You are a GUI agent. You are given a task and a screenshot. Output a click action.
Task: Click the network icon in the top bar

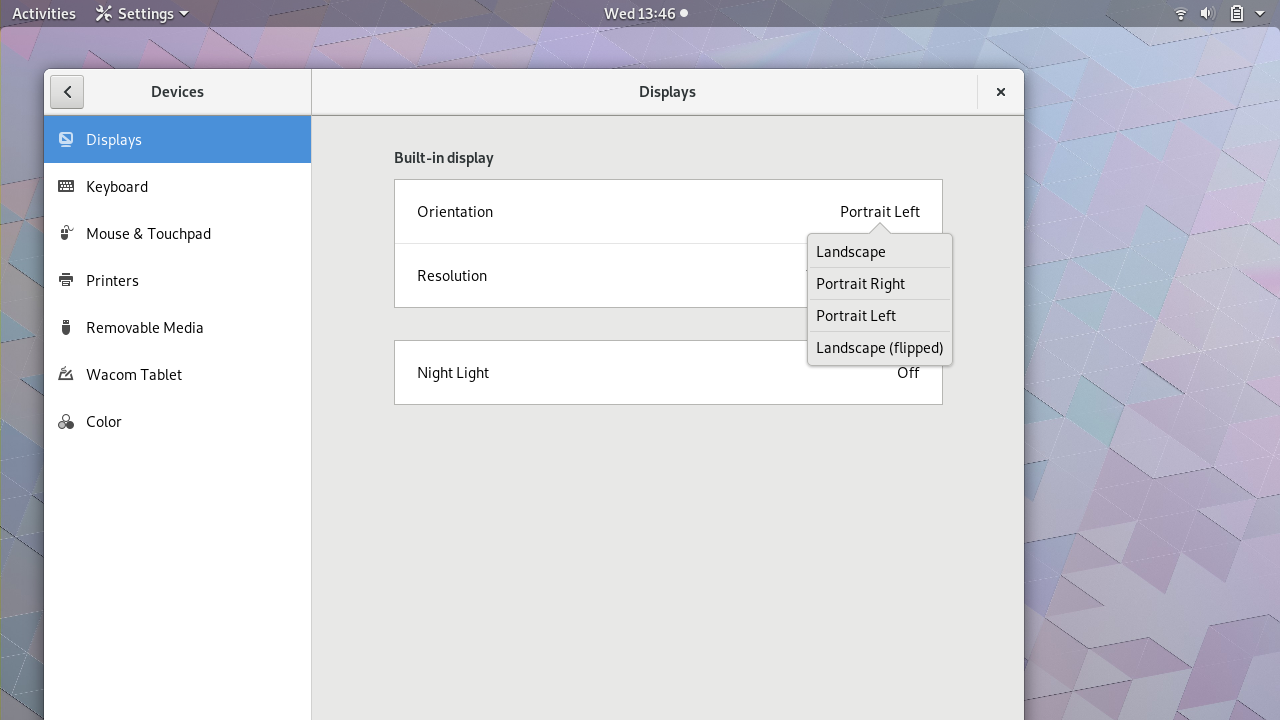1179,13
